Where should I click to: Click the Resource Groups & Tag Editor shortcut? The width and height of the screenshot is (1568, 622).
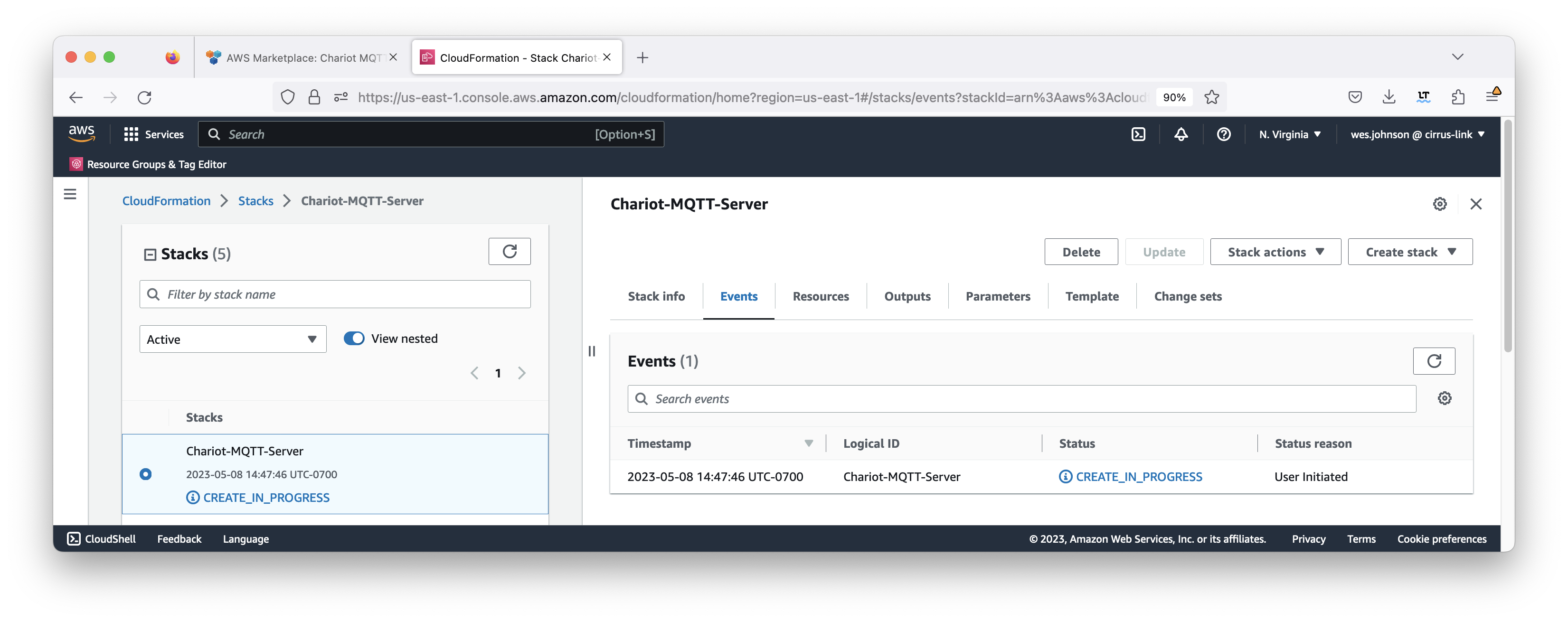[148, 164]
